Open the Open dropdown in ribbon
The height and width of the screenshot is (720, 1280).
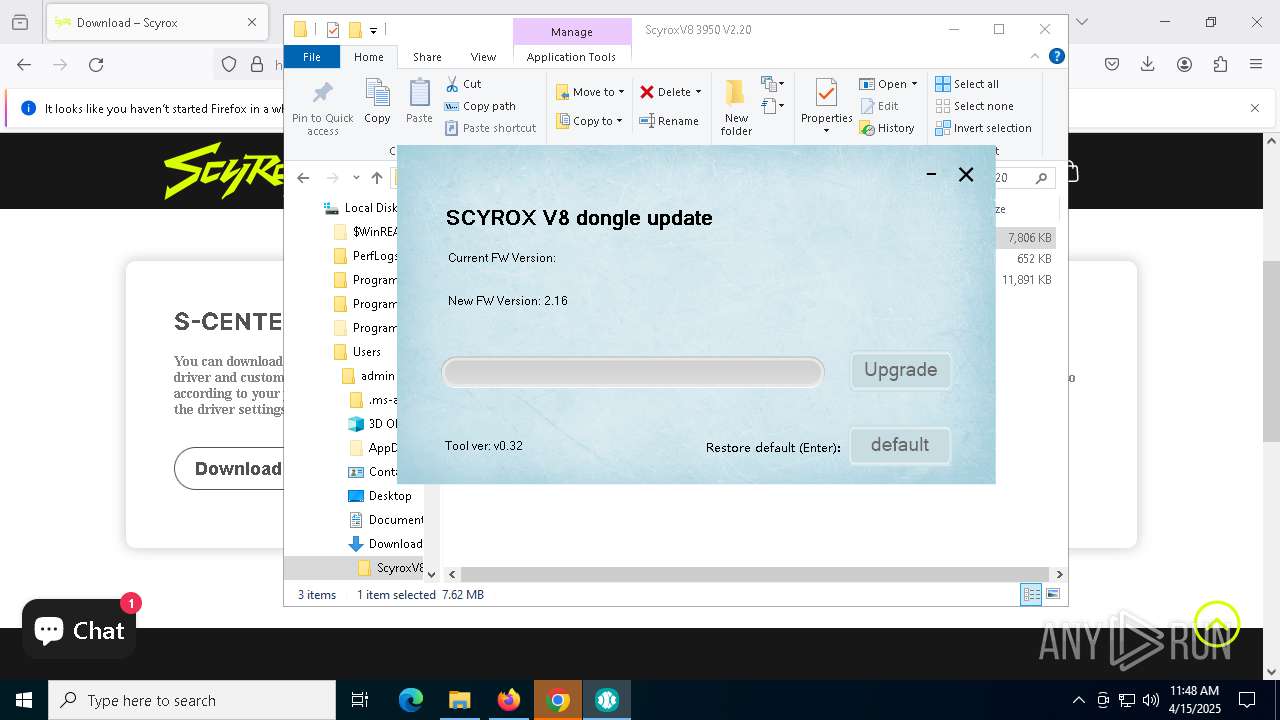[x=888, y=84]
